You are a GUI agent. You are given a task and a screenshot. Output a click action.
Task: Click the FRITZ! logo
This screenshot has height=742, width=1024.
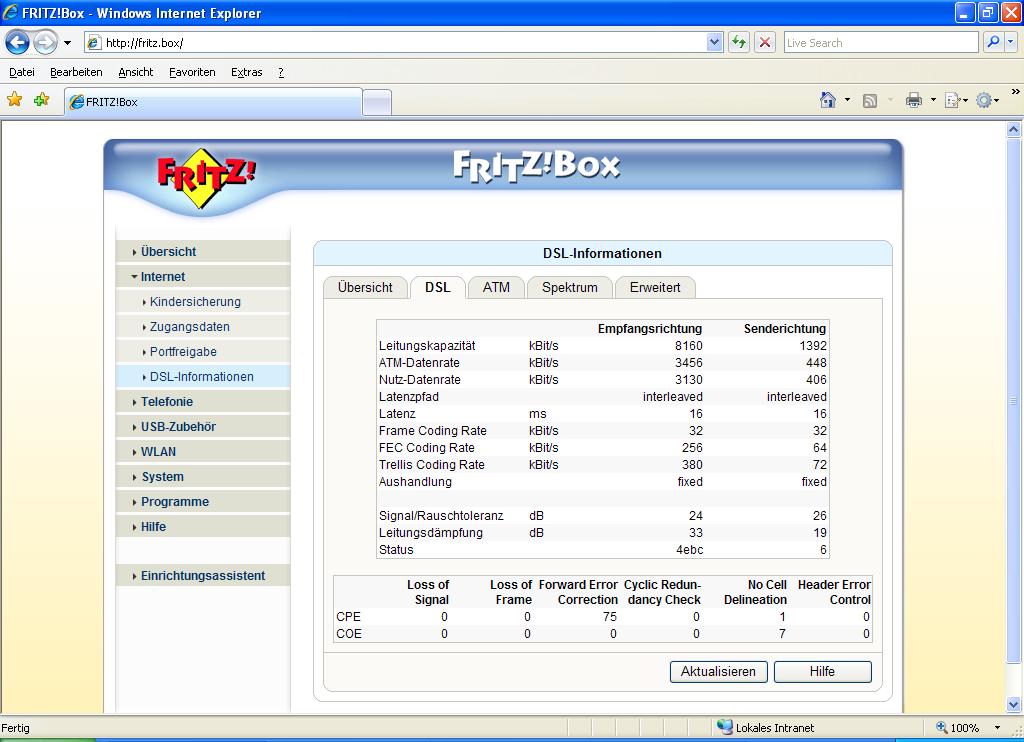pos(205,177)
